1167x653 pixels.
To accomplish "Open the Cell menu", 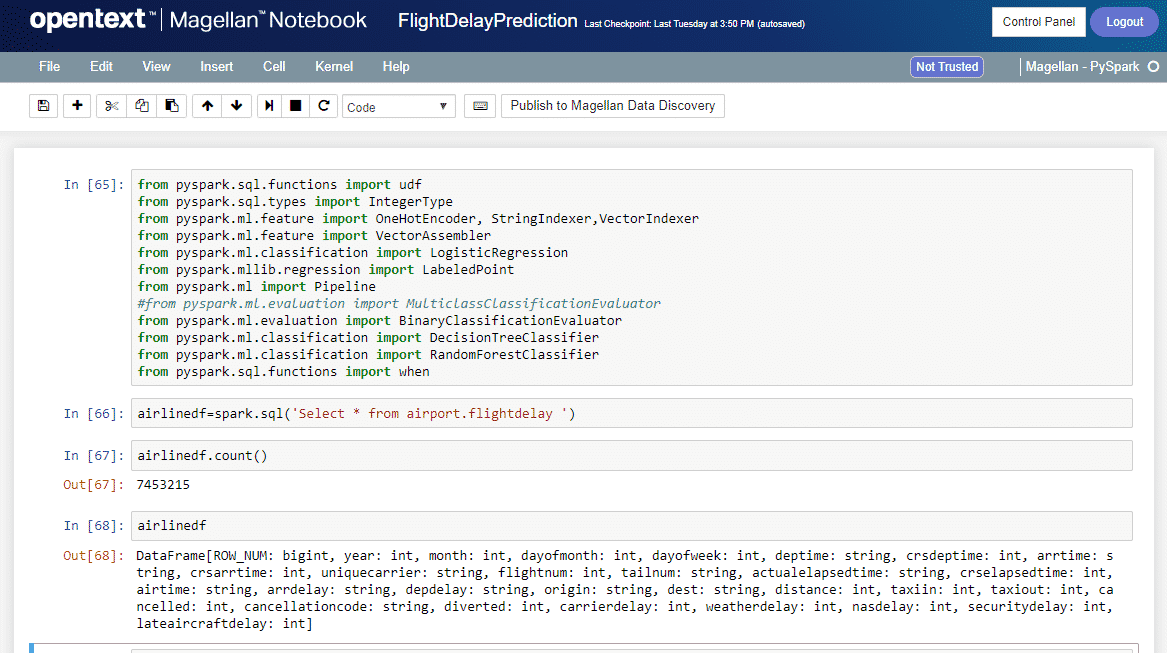I will click(x=273, y=67).
